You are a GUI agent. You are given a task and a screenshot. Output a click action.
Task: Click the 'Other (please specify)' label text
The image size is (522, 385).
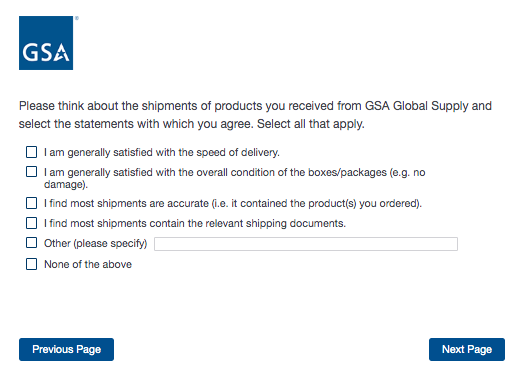tap(95, 243)
